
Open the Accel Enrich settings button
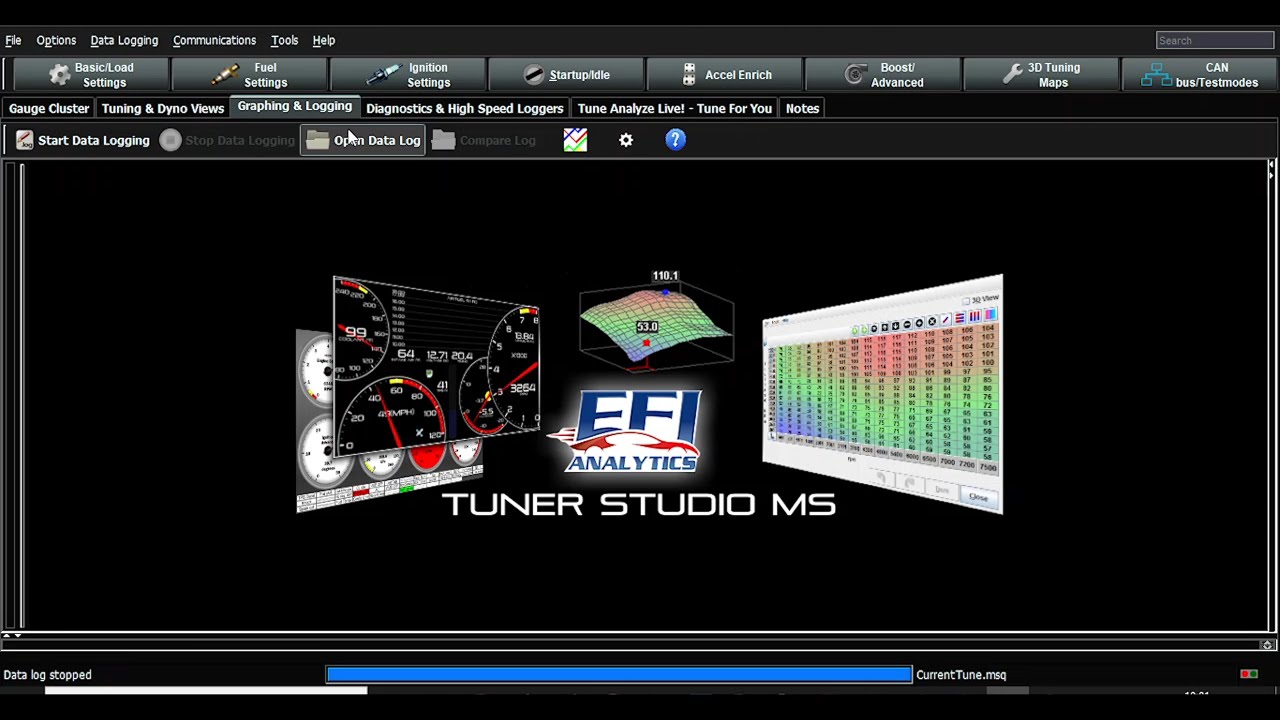pyautogui.click(x=725, y=75)
